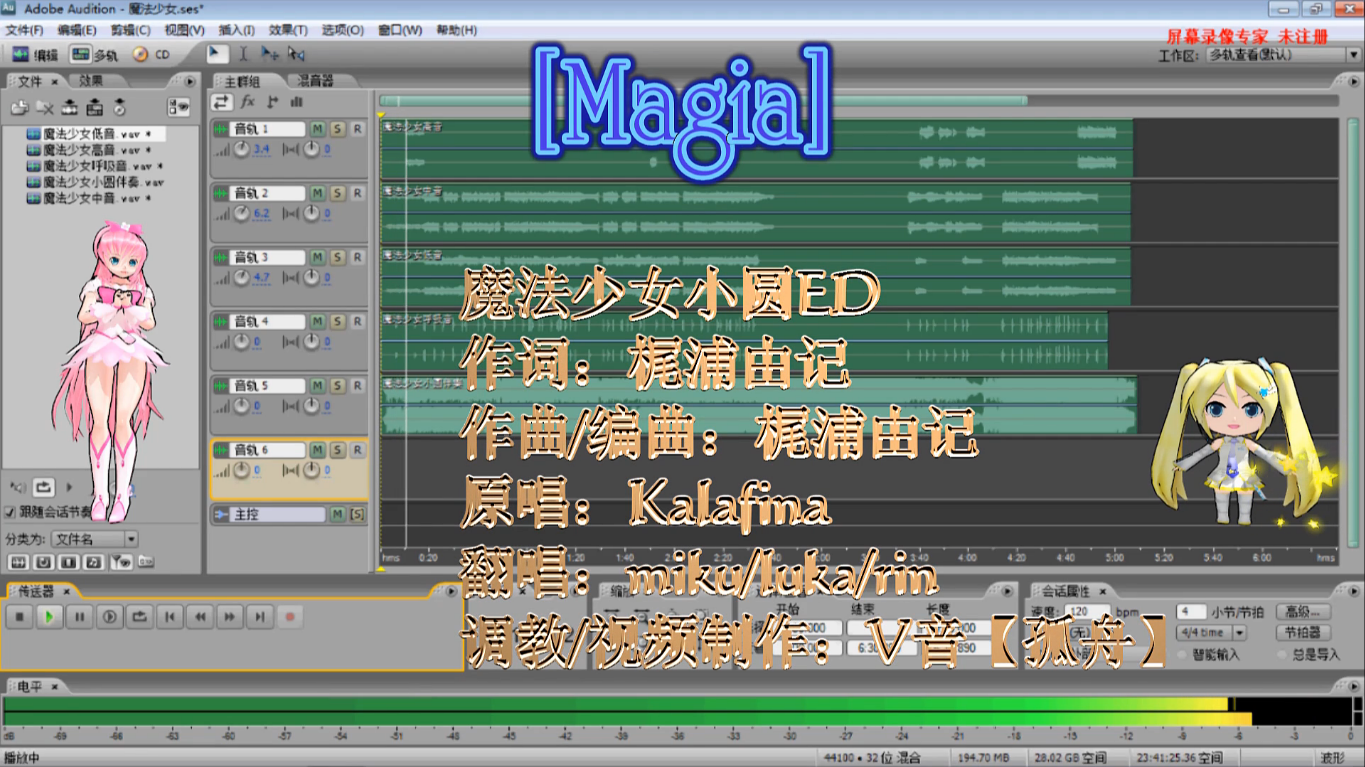Switch to Edit view (编辑) button
Viewport: 1365px width, 767px height.
[x=36, y=54]
